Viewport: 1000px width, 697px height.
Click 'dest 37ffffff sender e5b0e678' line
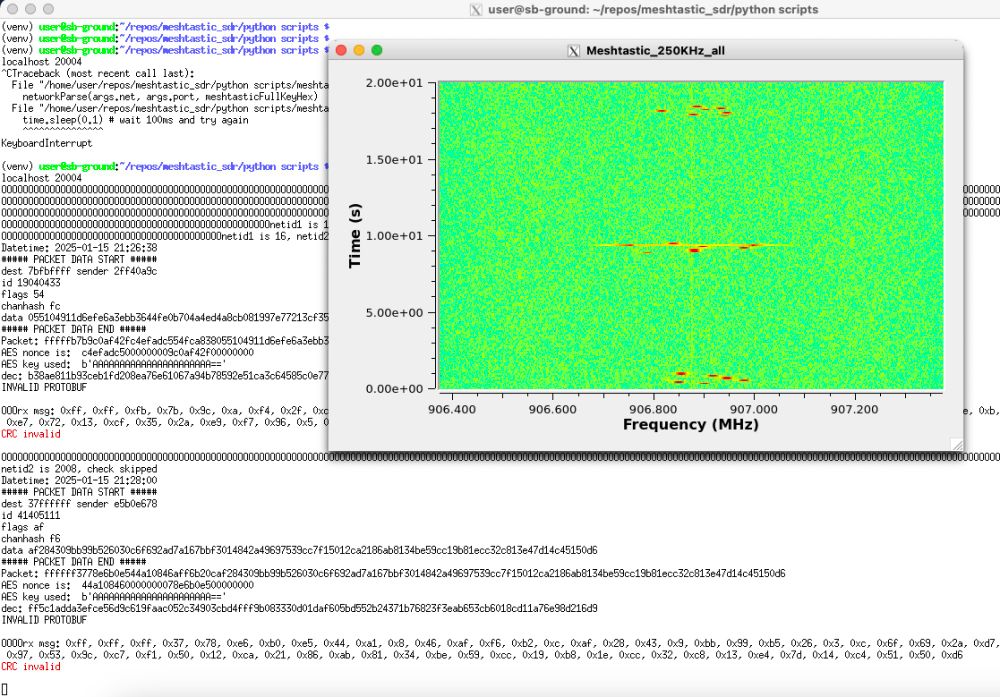tap(79, 504)
